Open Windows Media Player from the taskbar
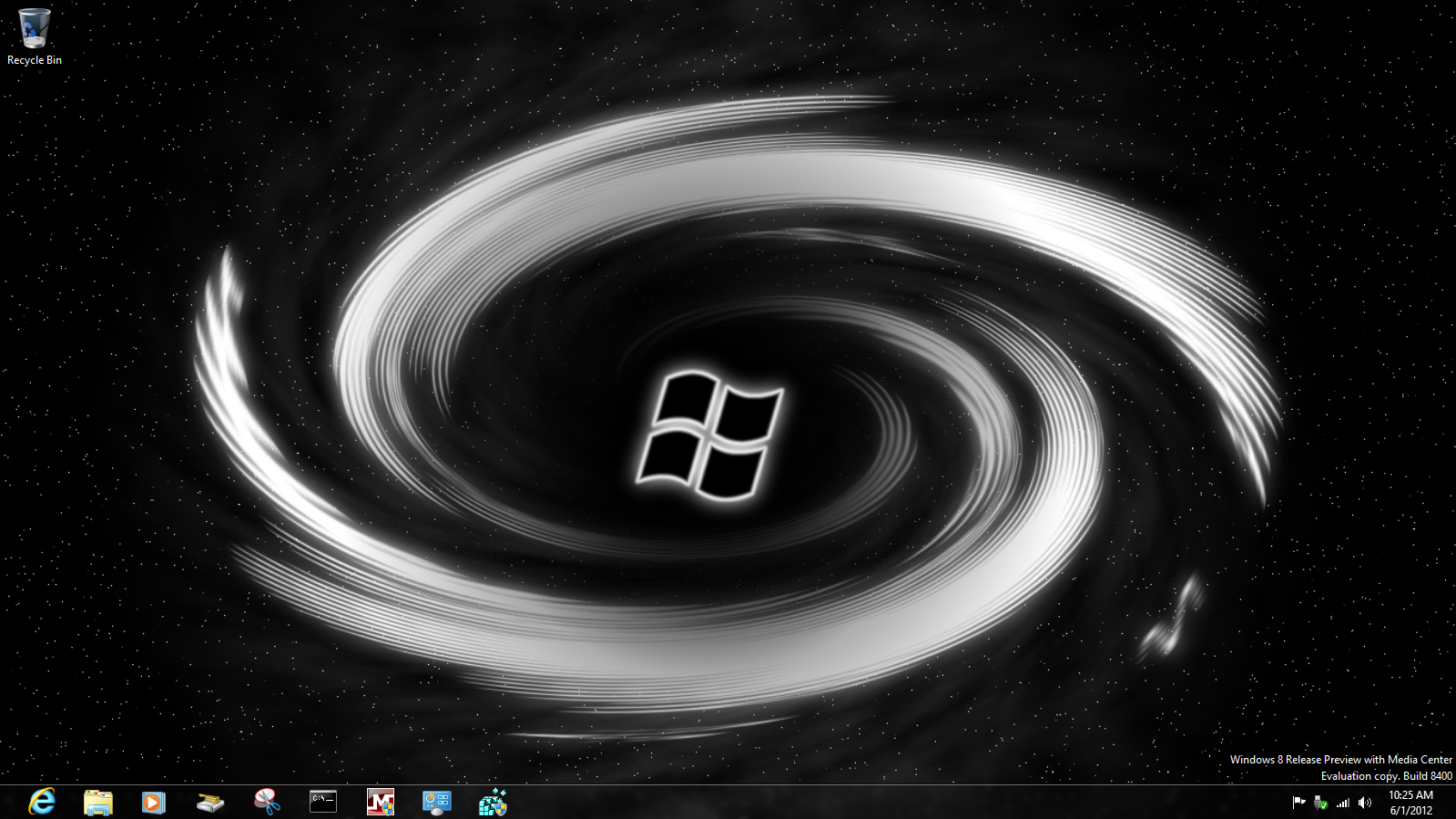1456x819 pixels. click(x=154, y=802)
